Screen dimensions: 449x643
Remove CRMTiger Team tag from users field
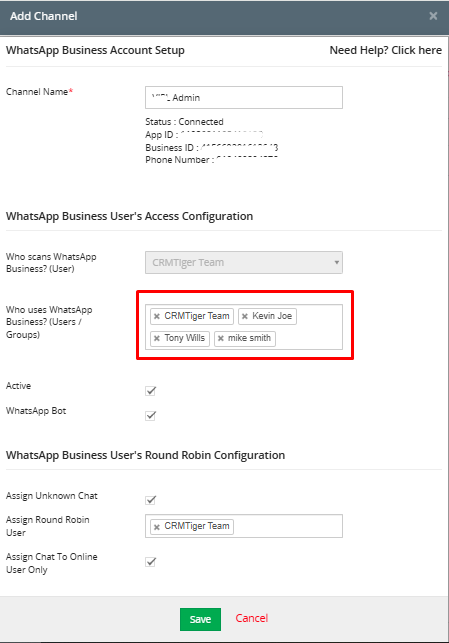click(157, 316)
